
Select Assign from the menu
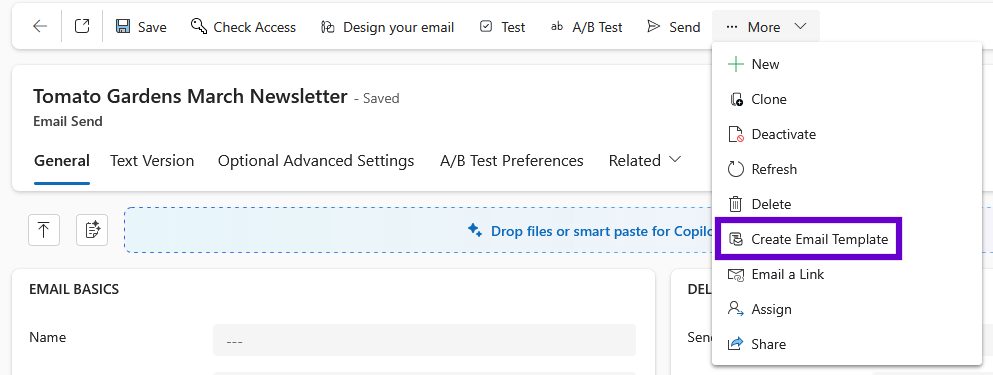847,309
